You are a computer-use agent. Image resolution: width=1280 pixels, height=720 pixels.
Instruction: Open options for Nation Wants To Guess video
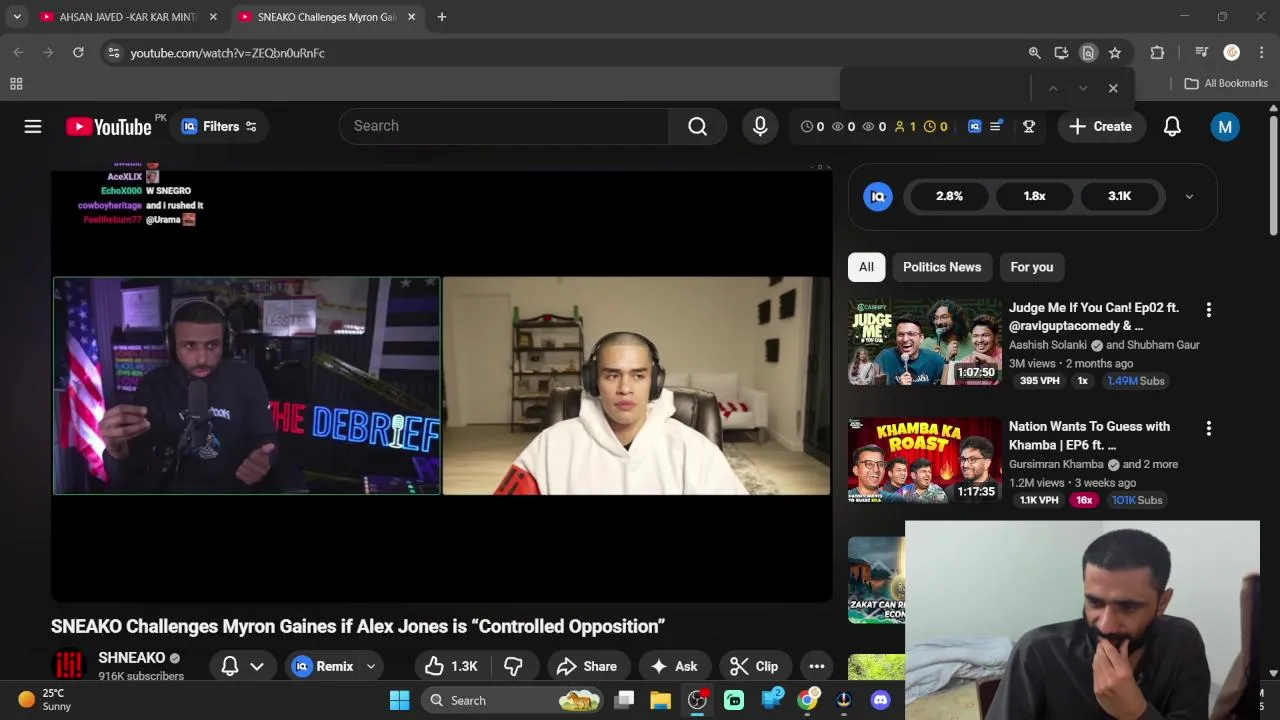(x=1208, y=429)
